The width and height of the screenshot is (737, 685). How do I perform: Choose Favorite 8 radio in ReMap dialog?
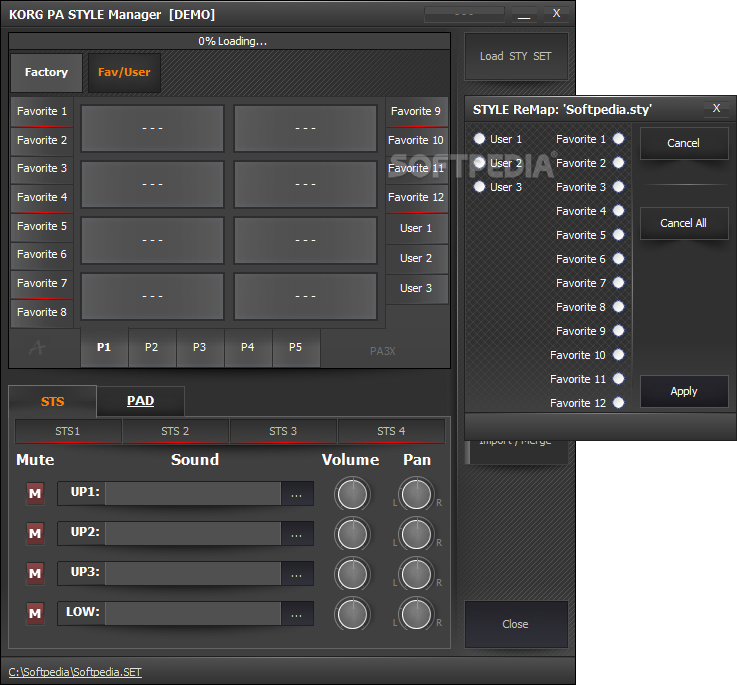619,307
